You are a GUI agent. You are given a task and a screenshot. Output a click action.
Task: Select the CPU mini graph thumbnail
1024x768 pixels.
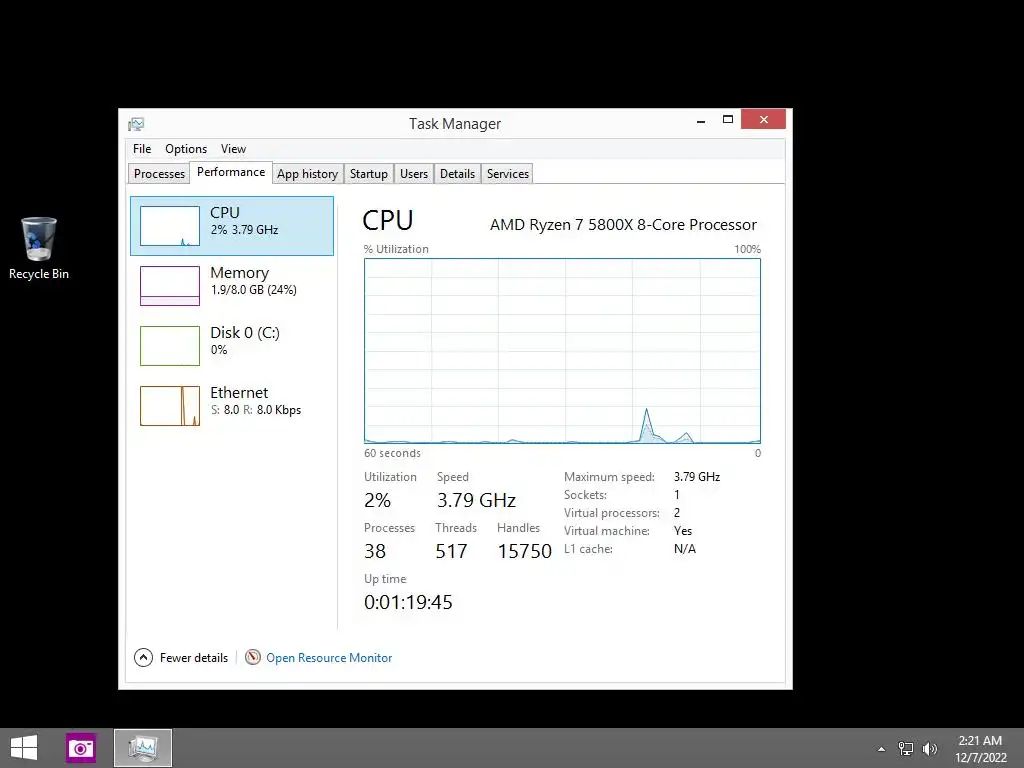coord(170,226)
